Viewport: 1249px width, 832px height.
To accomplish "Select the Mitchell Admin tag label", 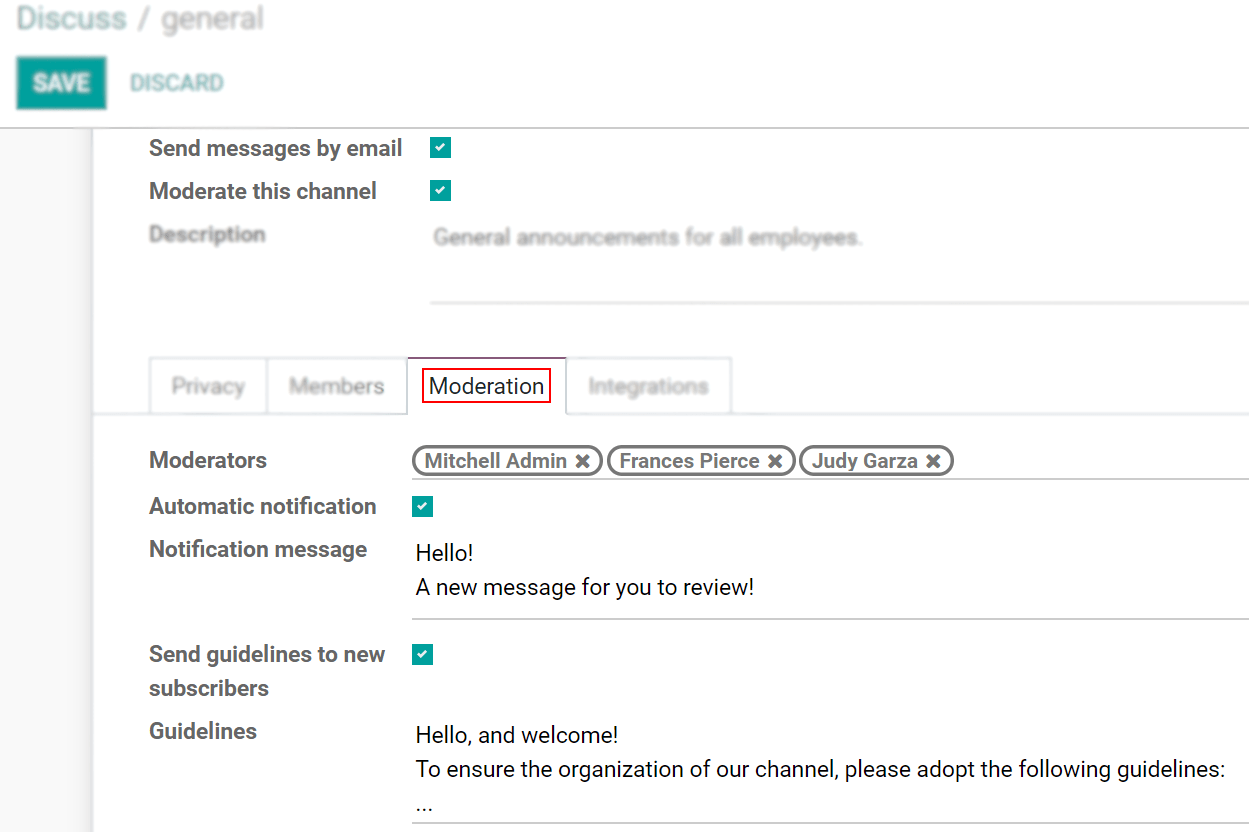I will tap(495, 461).
